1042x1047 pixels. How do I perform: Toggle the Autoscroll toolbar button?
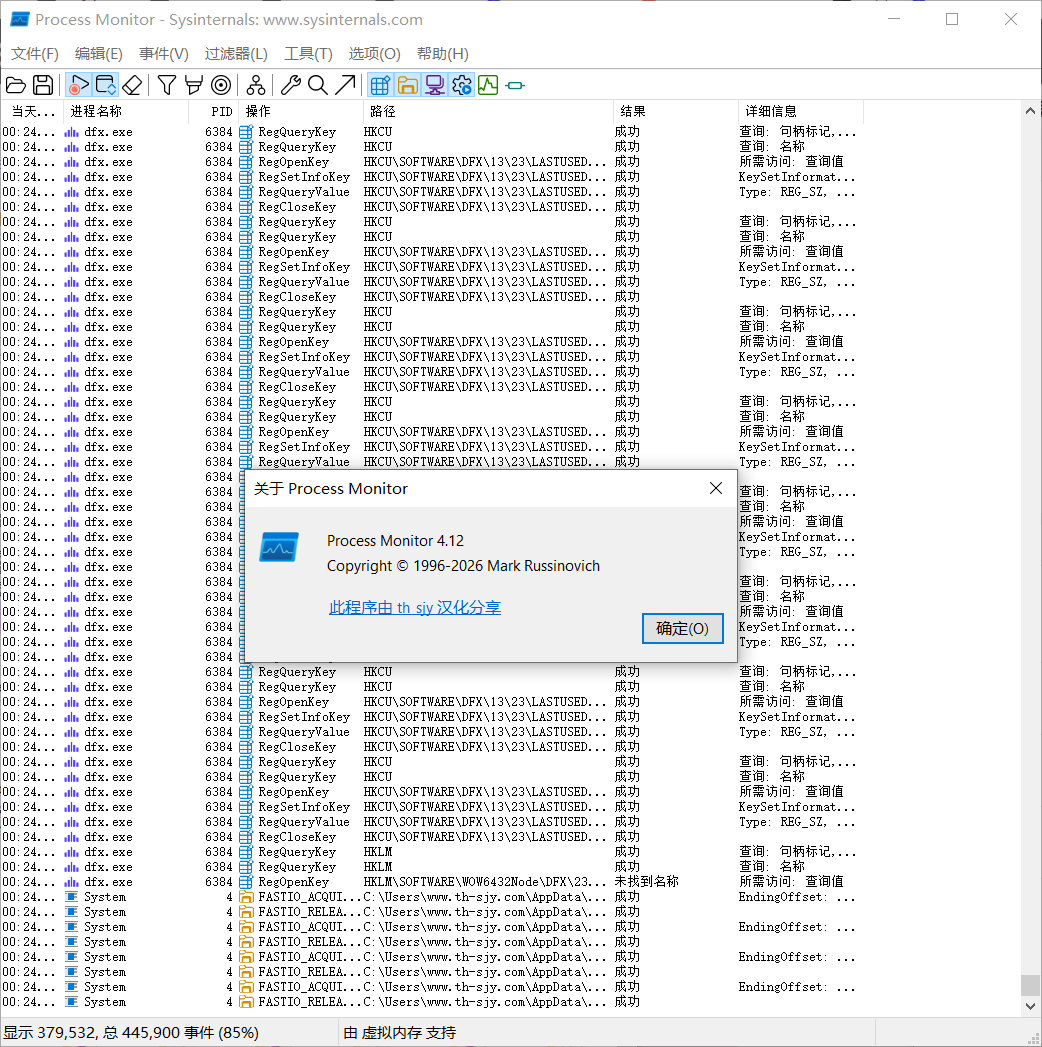[105, 85]
